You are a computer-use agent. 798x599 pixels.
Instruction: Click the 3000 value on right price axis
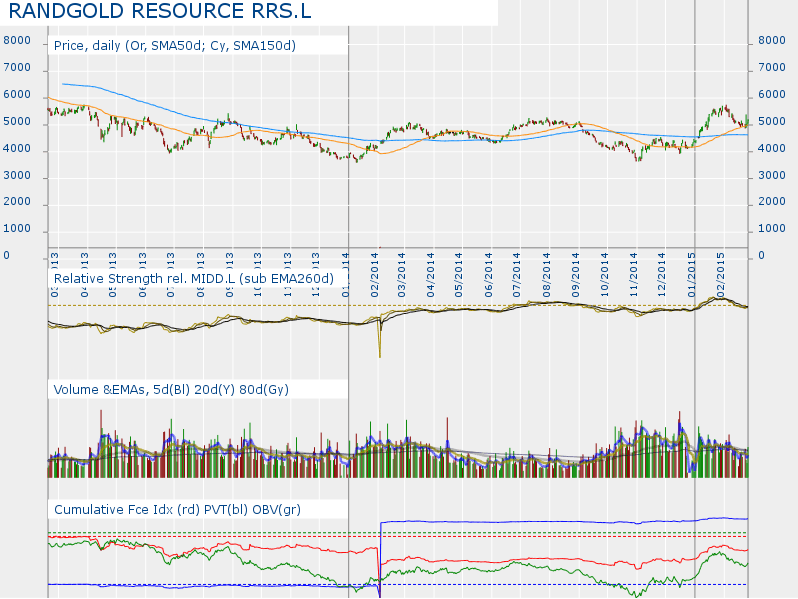(x=772, y=176)
